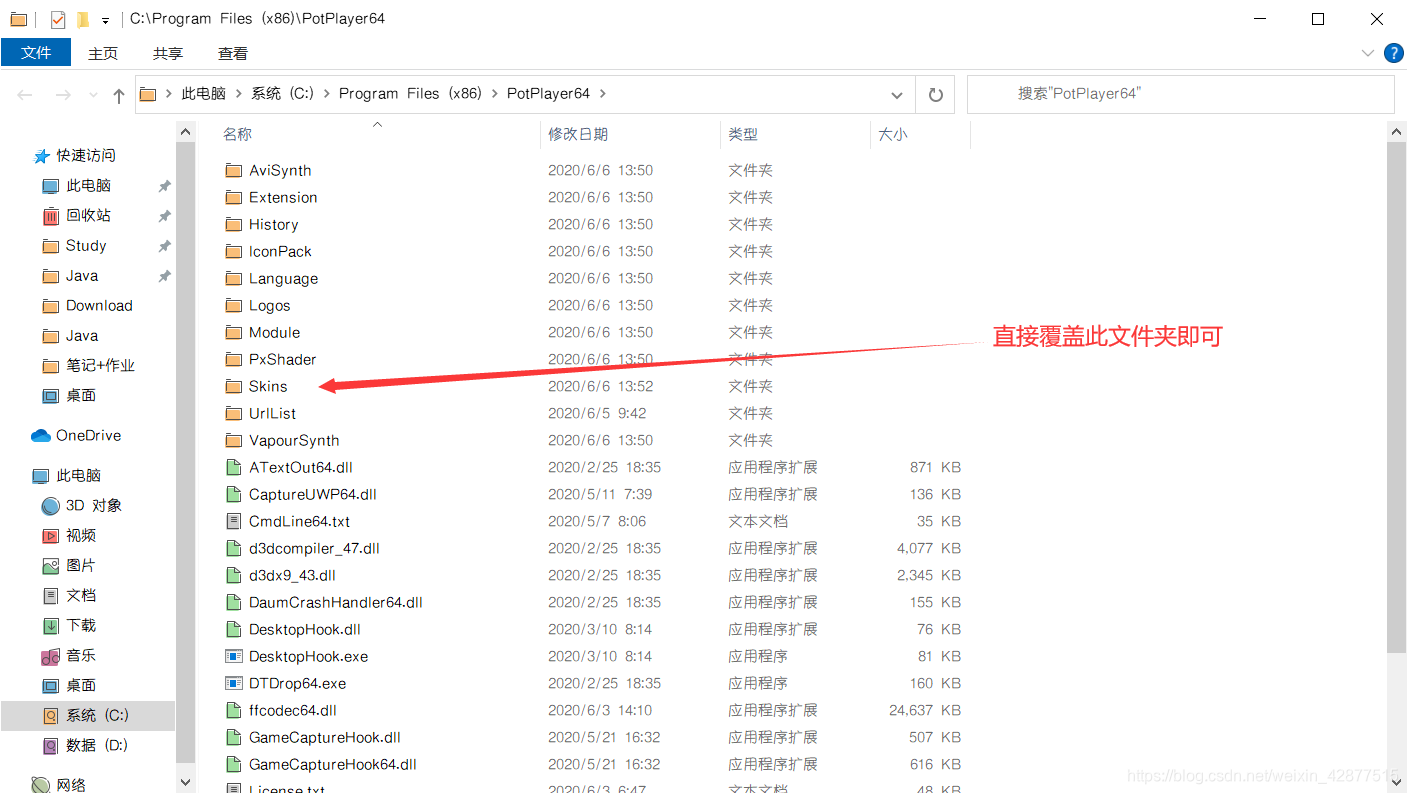This screenshot has height=794, width=1408.
Task: Go back with the Back arrow
Action: [25, 95]
